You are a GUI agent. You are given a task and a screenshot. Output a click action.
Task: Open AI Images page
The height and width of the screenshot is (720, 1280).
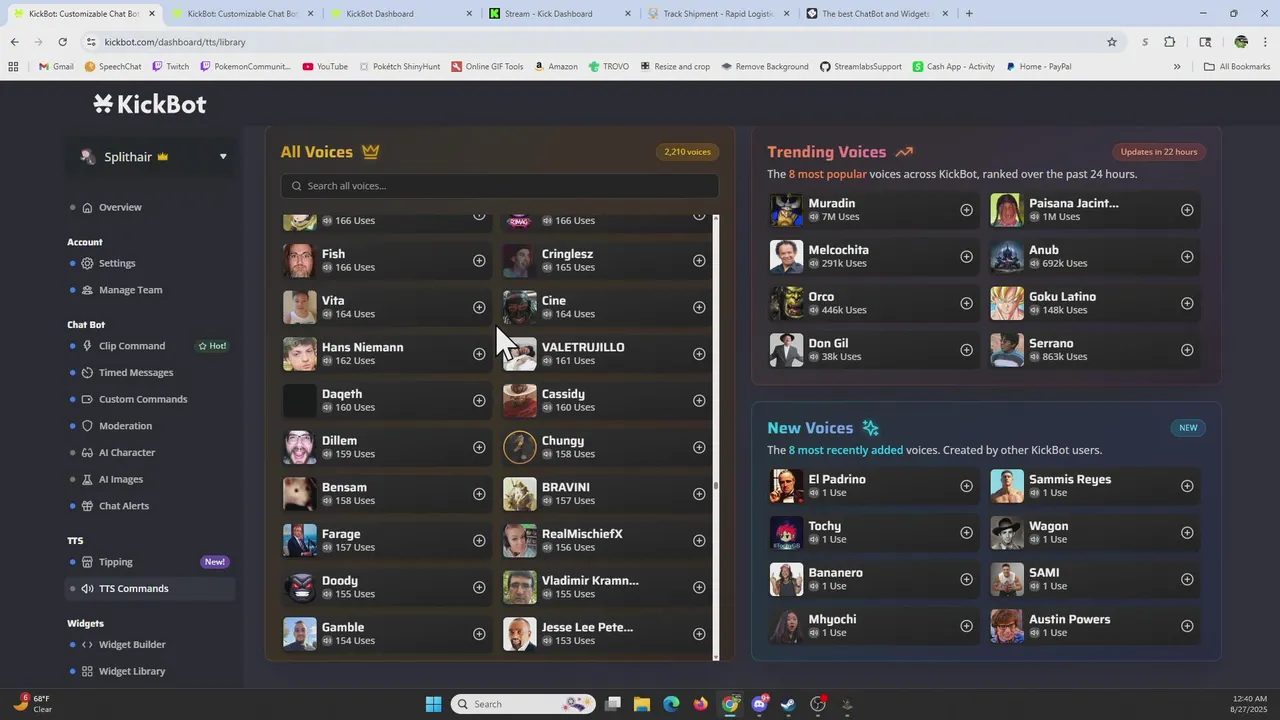[121, 479]
